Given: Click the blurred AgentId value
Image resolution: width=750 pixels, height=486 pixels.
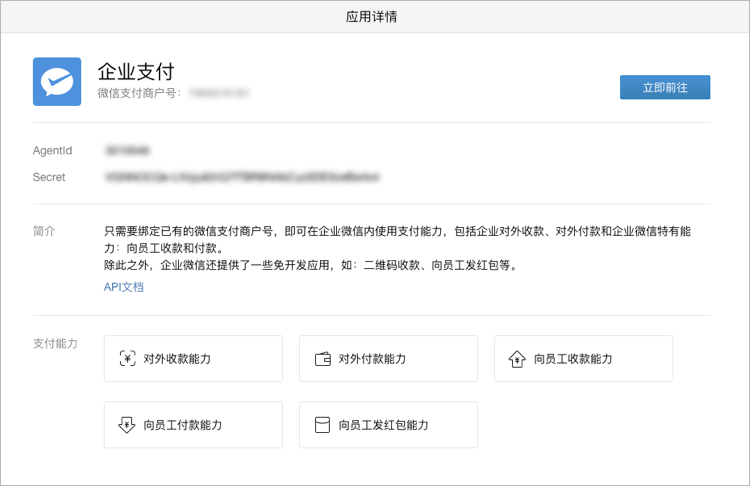Looking at the screenshot, I should [x=128, y=151].
